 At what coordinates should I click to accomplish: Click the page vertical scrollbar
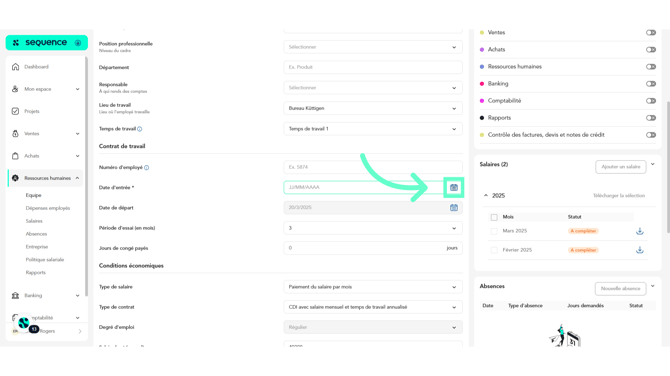tap(668, 167)
